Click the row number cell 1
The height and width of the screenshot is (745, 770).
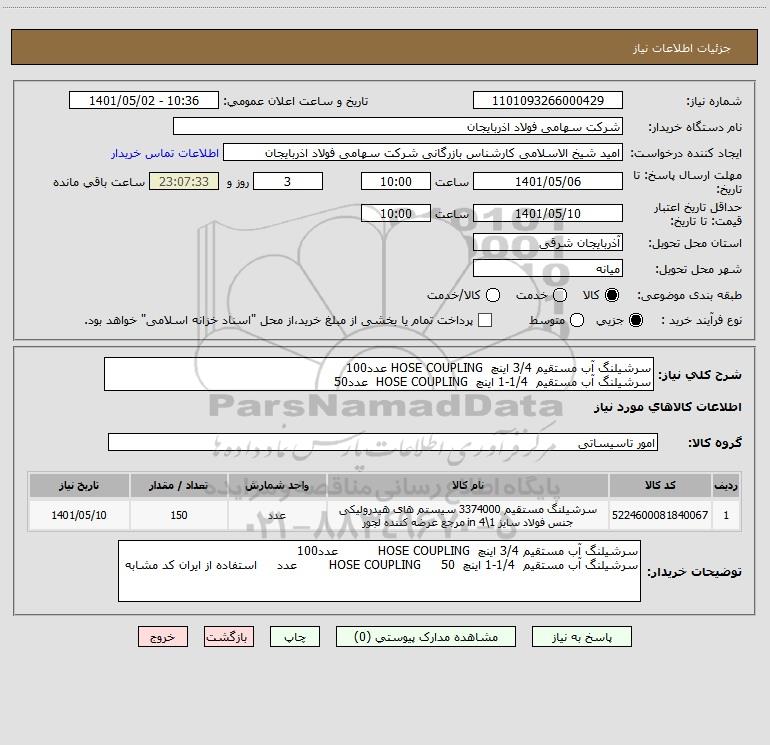[x=726, y=515]
